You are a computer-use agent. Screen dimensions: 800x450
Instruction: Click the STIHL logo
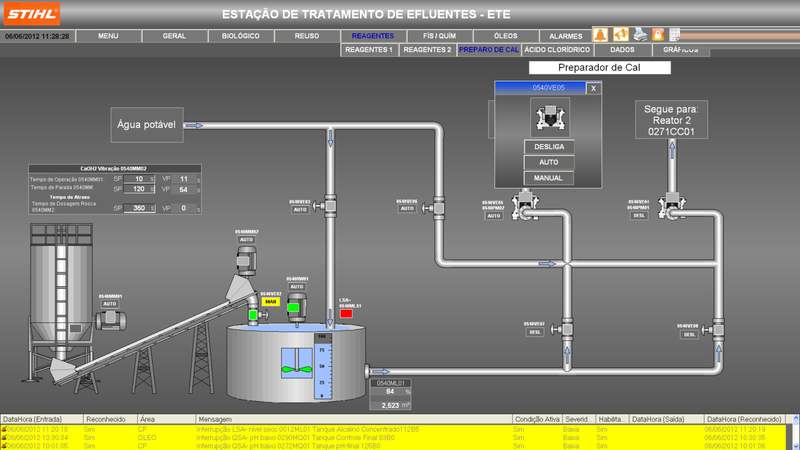[32, 14]
